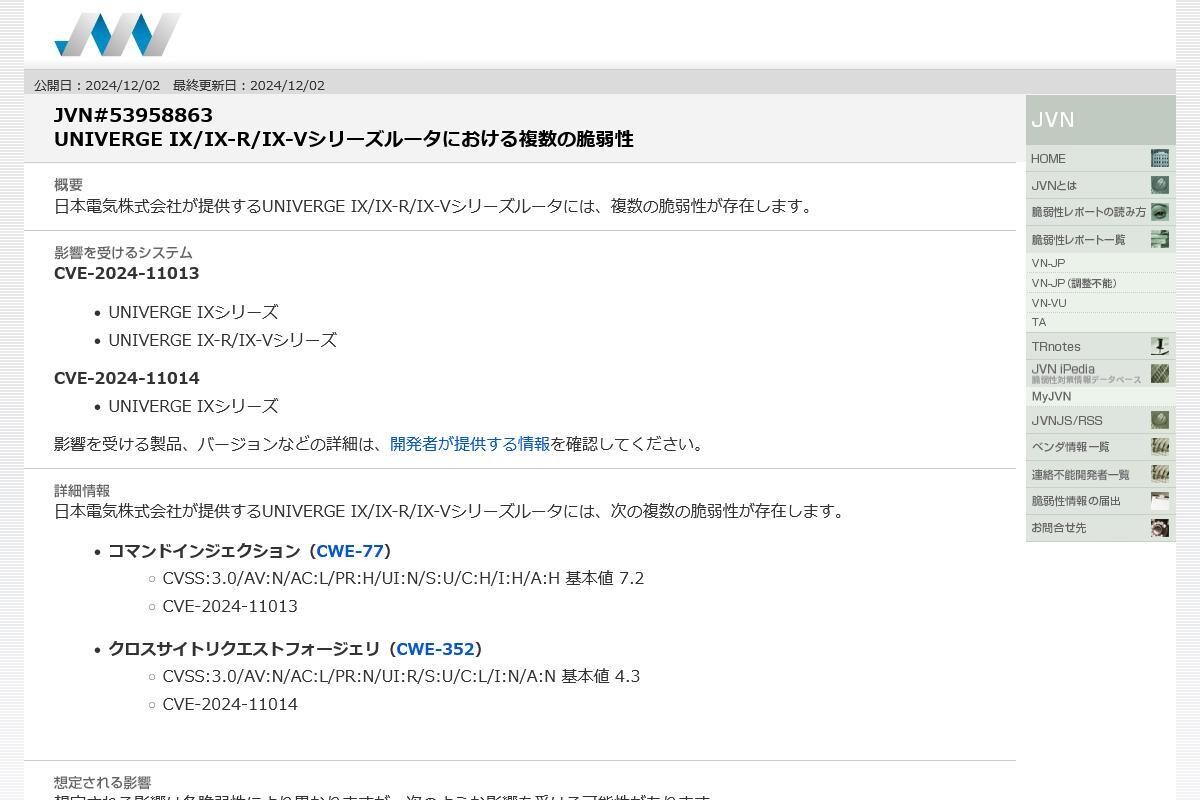Image resolution: width=1200 pixels, height=800 pixels.
Task: Open TRnotes in the sidebar
Action: (1056, 346)
